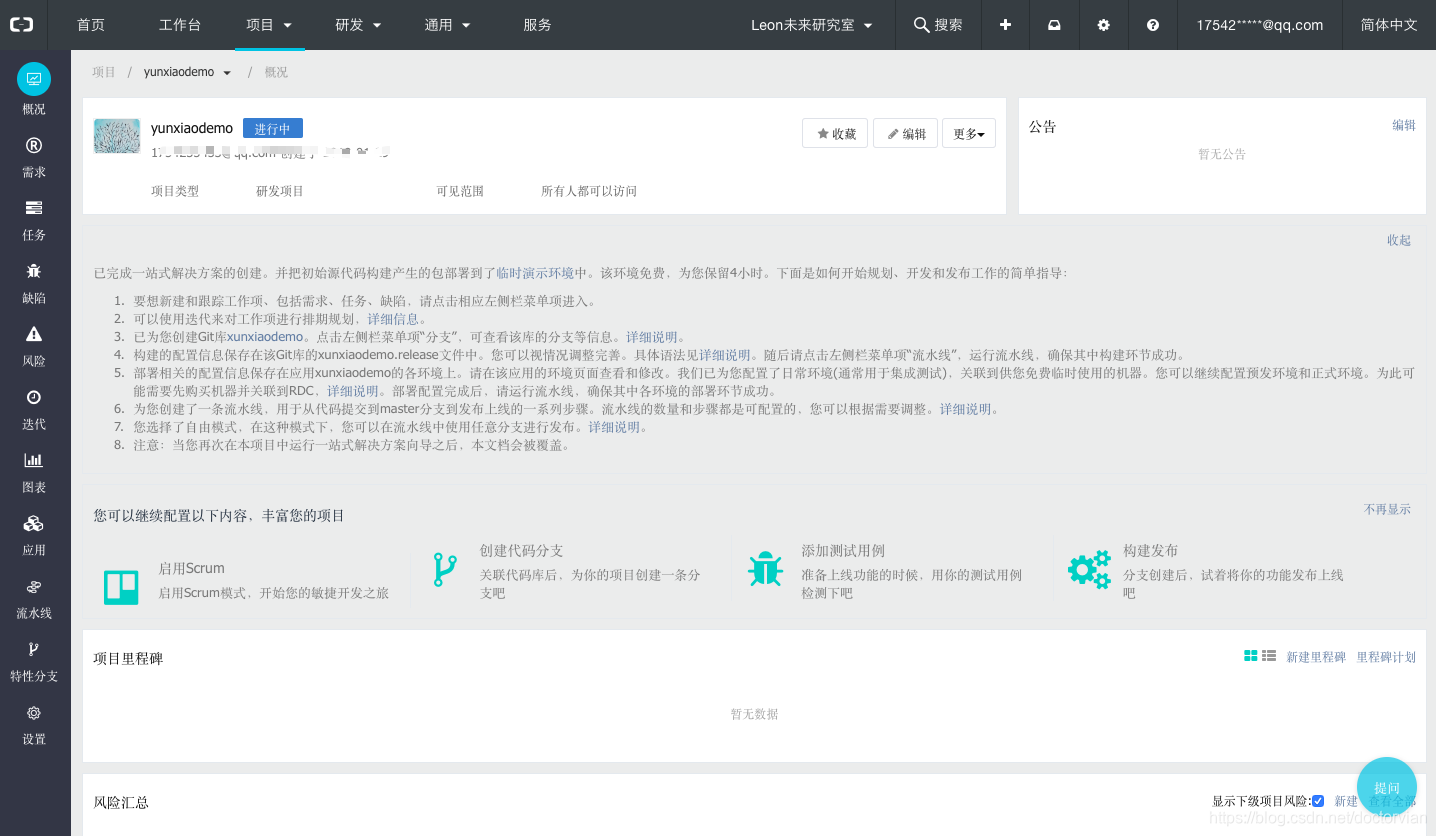Click 编辑 link in 公告 panel
Viewport: 1436px width, 836px height.
[x=1404, y=125]
